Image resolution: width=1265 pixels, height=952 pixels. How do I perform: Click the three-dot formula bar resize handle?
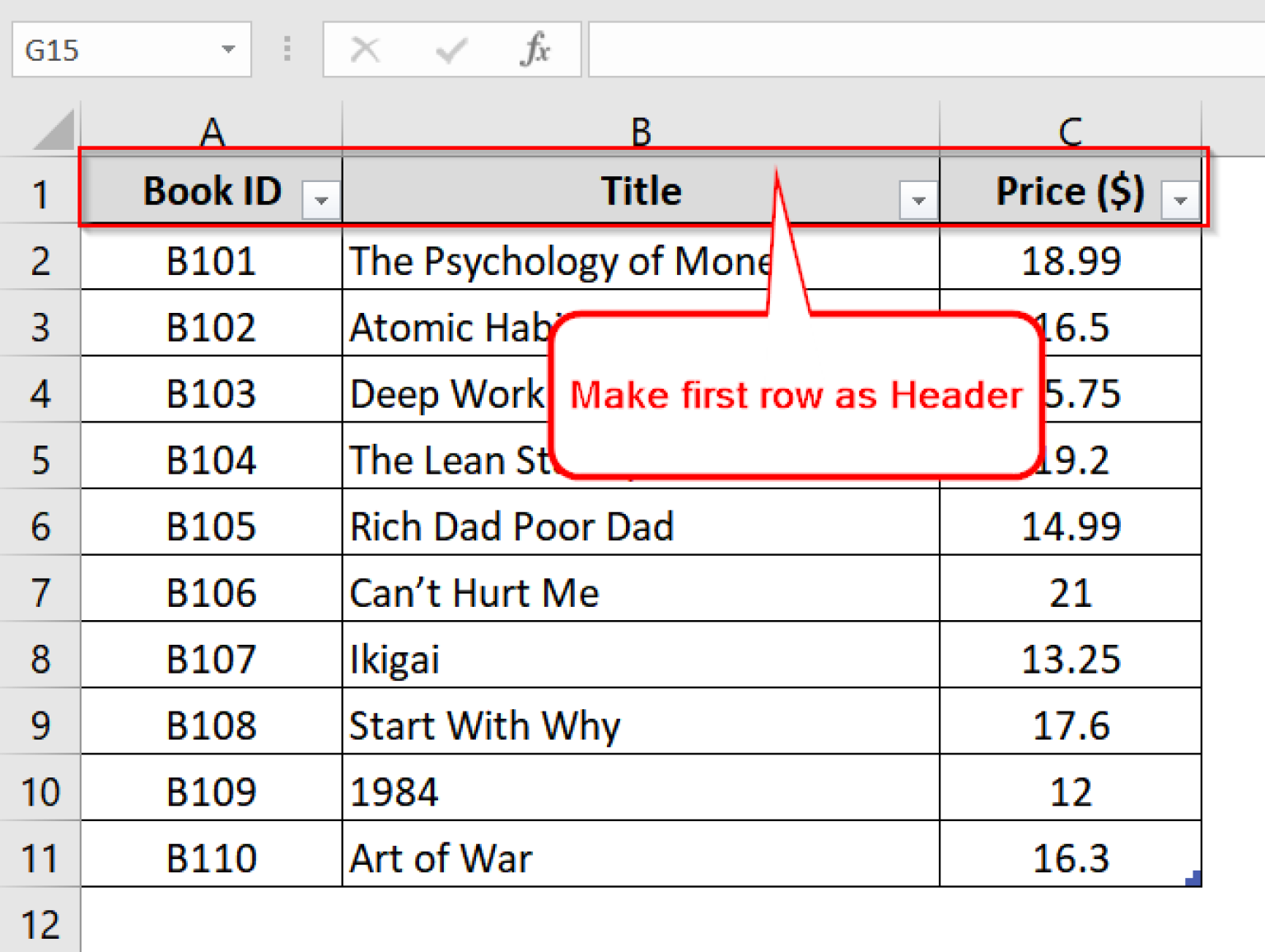(287, 49)
